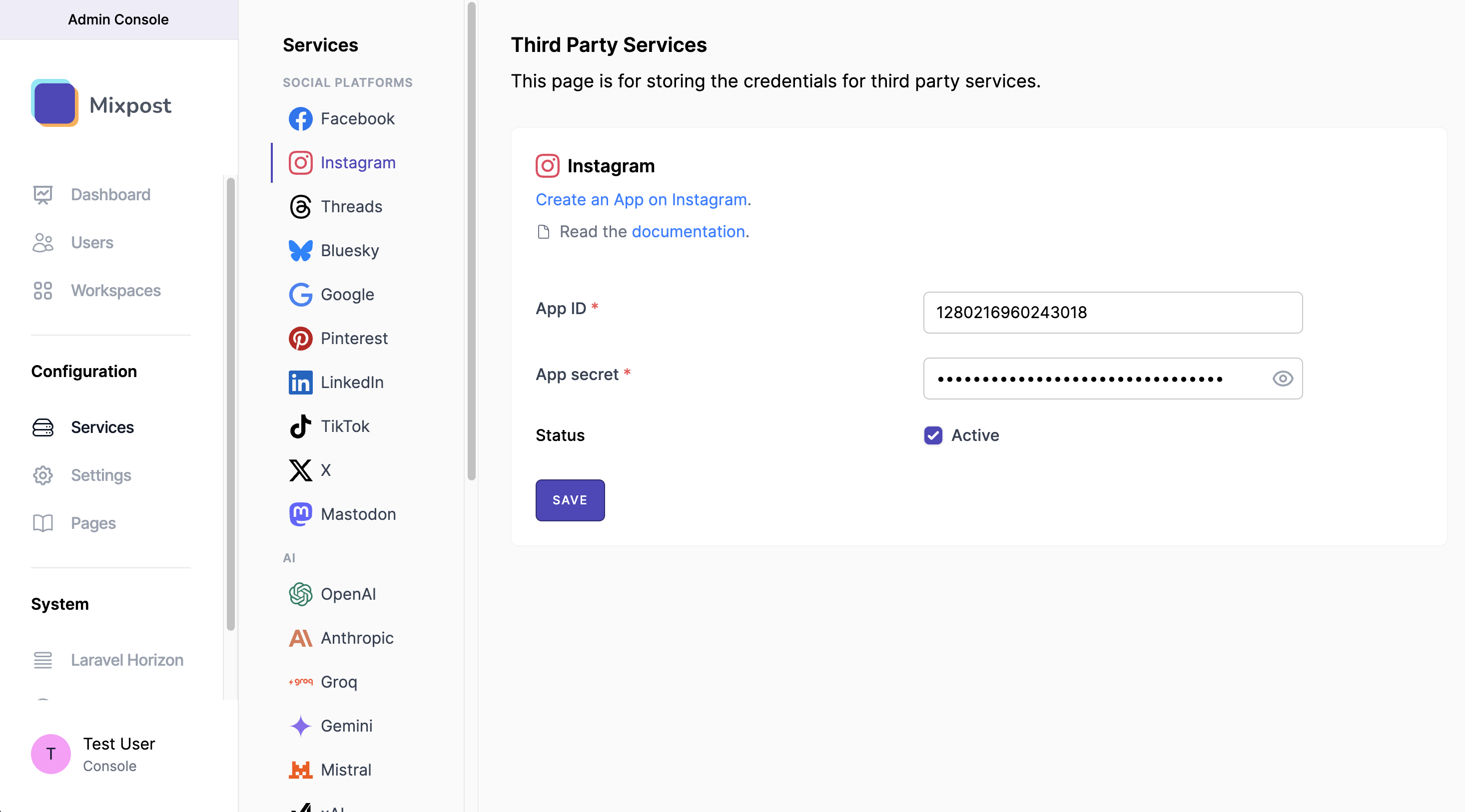
Task: Reveal App secret with eye icon
Action: click(x=1283, y=379)
